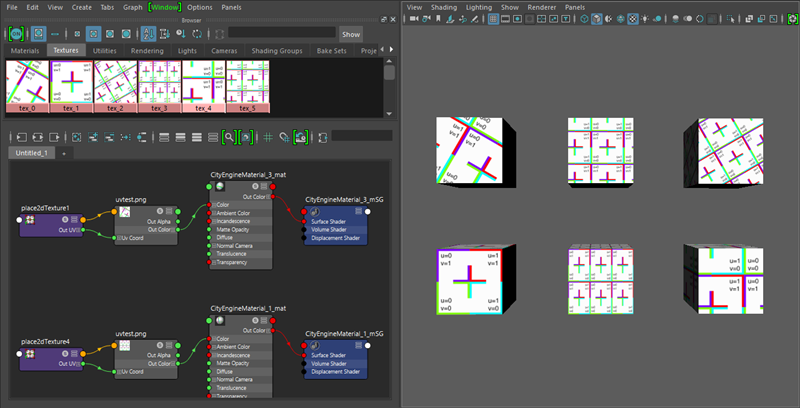Click the search magnifier icon in the graph toolbar
This screenshot has height=408, width=800.
pyautogui.click(x=229, y=136)
